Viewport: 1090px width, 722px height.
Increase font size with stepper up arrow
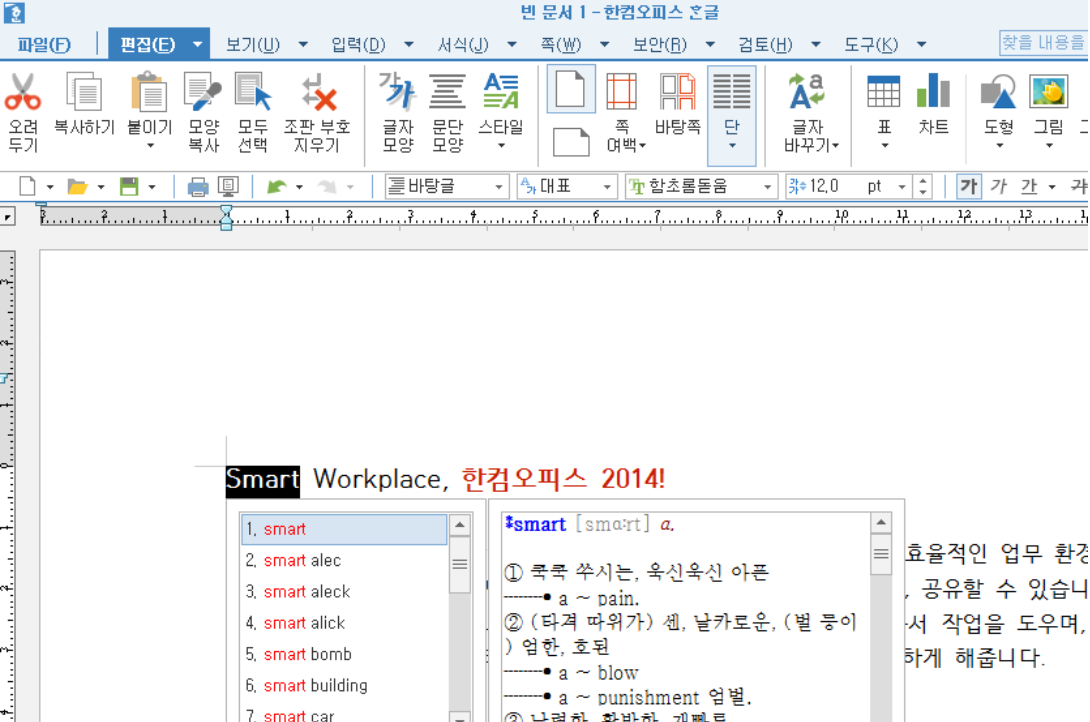(923, 181)
